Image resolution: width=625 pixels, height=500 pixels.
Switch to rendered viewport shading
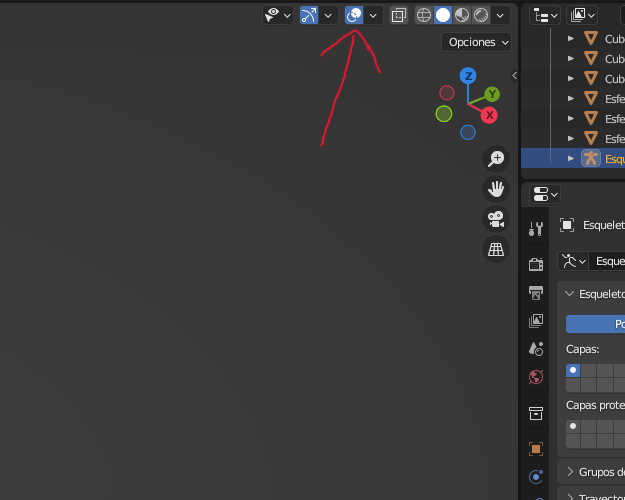coord(481,16)
